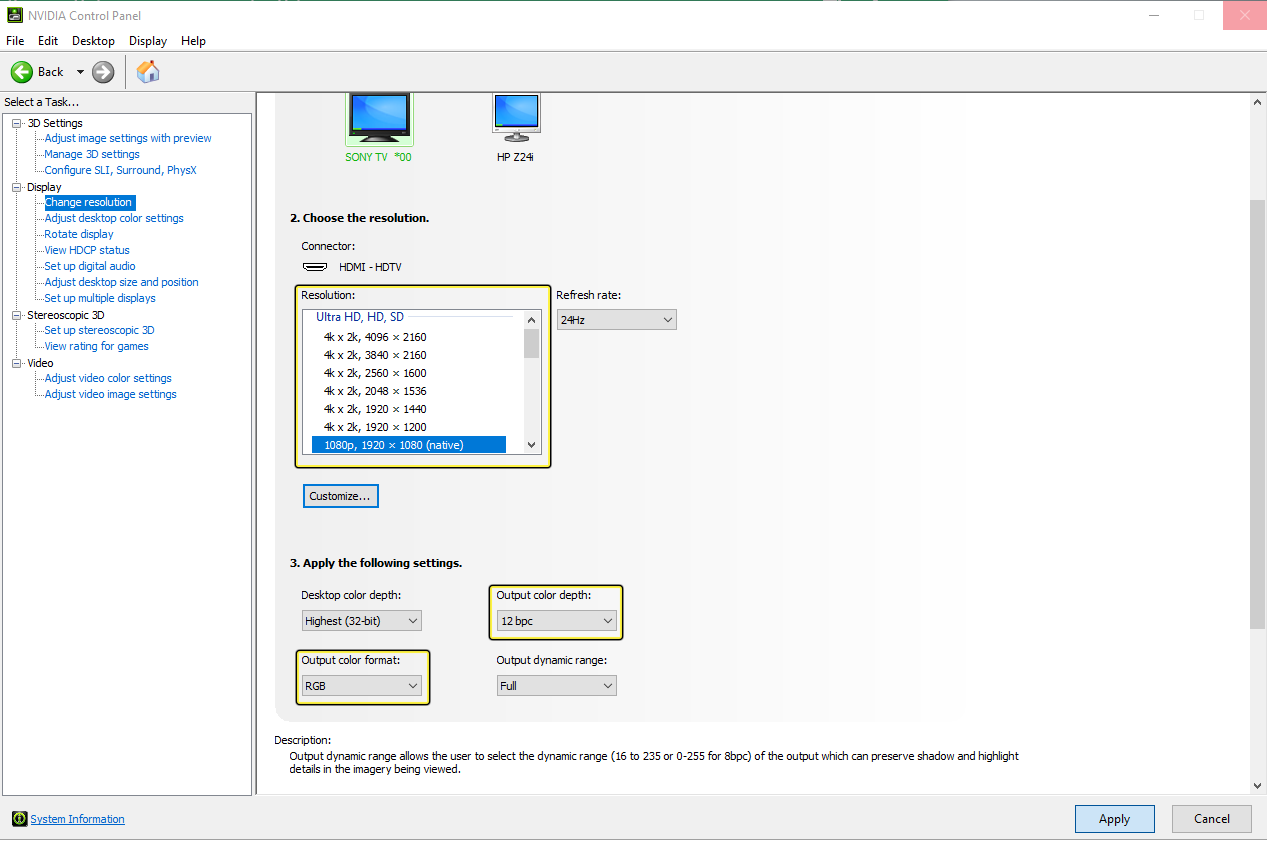Click the System Information icon
1267x841 pixels.
[19, 819]
